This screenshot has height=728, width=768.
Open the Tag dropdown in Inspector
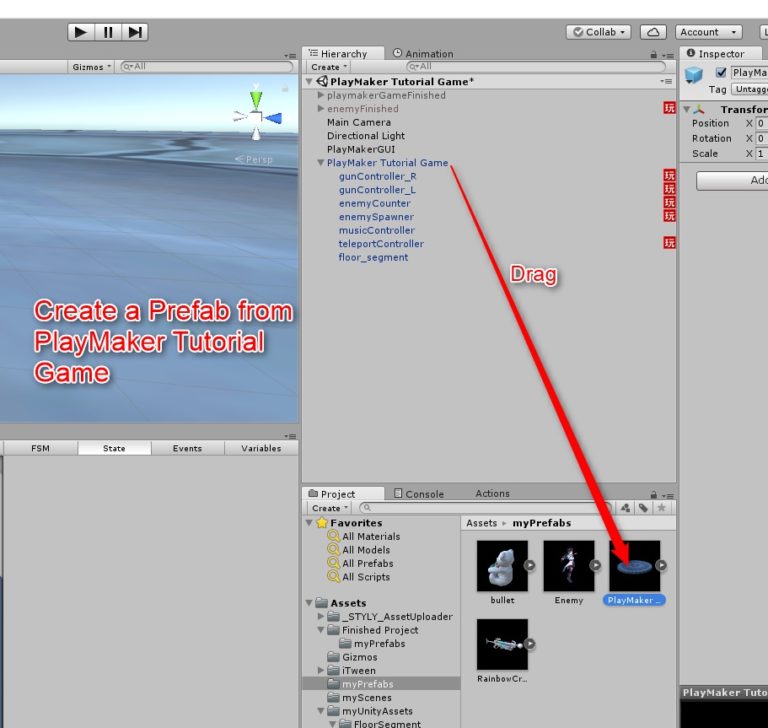749,89
